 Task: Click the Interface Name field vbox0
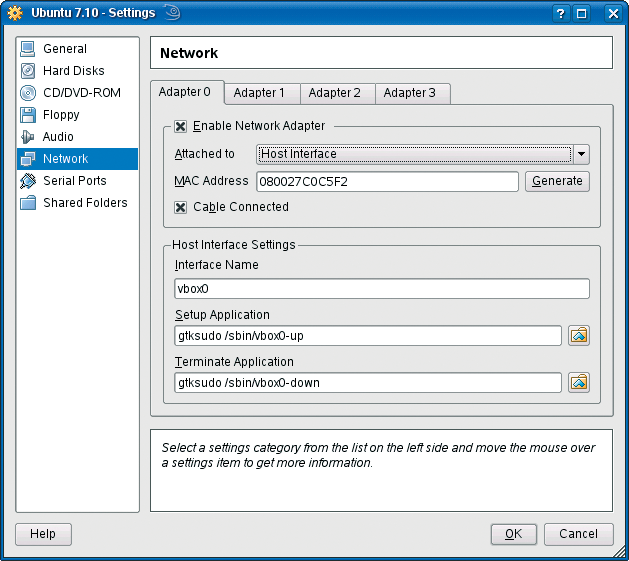(x=382, y=289)
